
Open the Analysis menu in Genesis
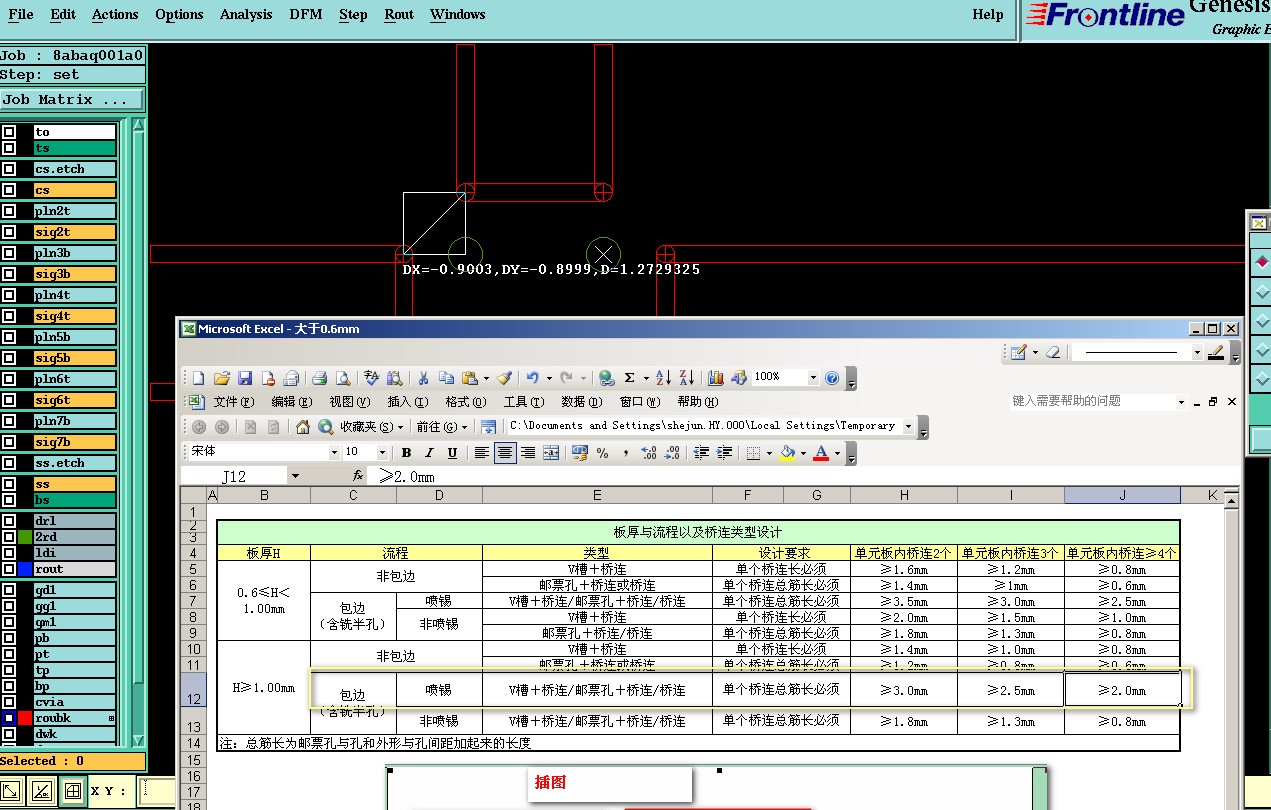pos(245,14)
